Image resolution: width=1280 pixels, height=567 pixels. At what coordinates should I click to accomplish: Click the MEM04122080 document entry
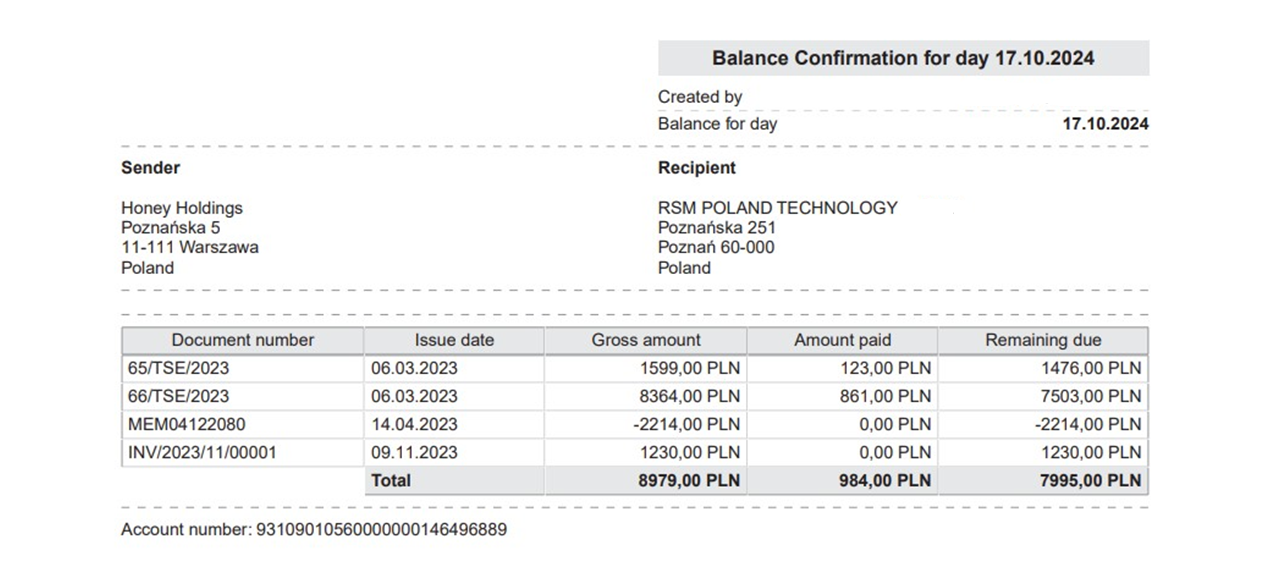pyautogui.click(x=186, y=424)
